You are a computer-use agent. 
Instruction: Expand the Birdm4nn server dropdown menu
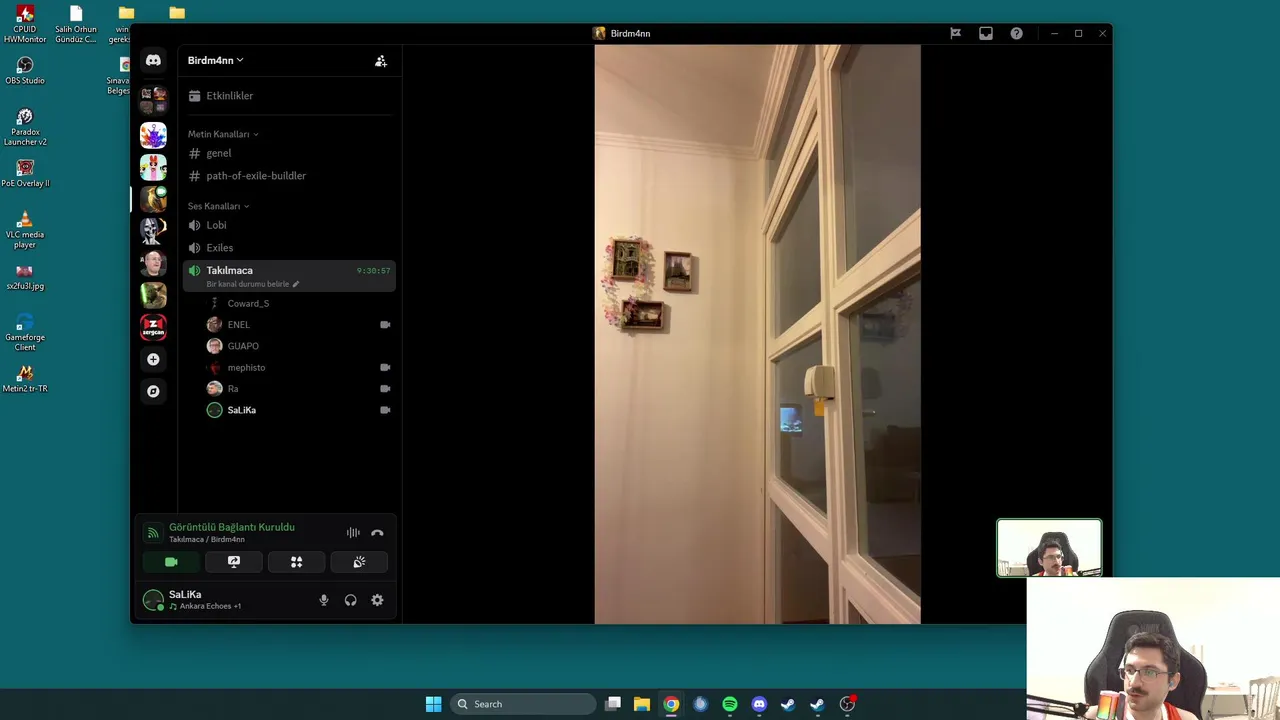click(x=215, y=61)
